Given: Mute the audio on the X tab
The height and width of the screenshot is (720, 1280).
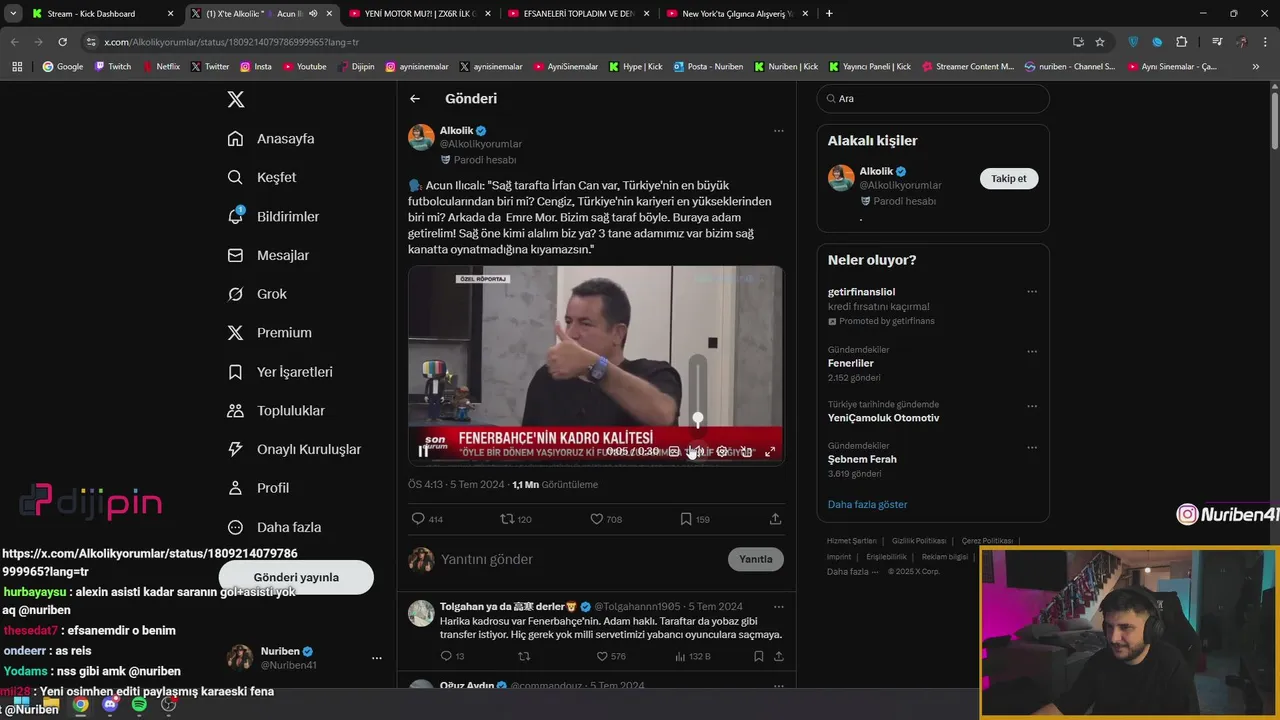Looking at the screenshot, I should [313, 13].
